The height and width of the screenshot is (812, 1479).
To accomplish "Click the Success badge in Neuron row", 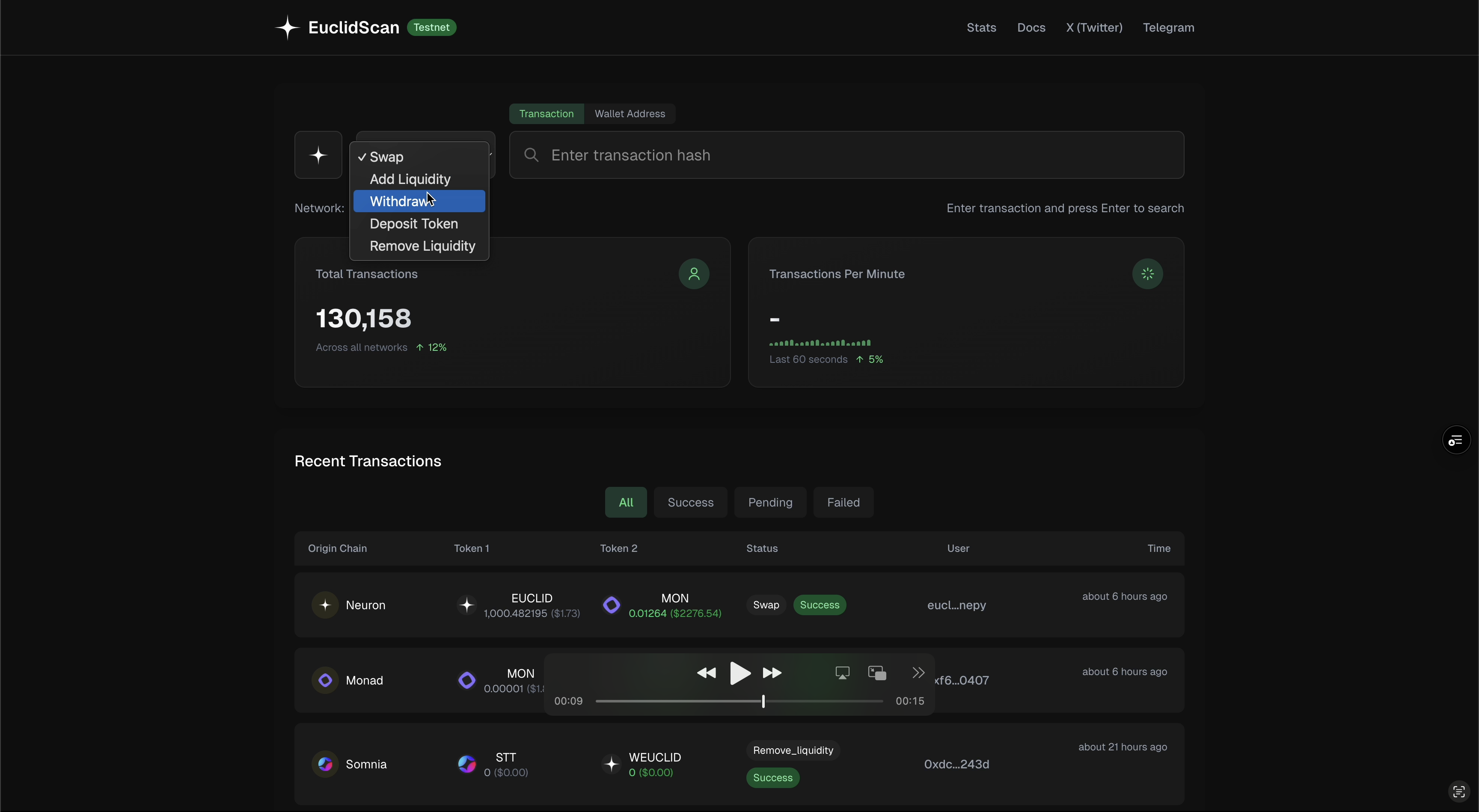I will click(819, 605).
